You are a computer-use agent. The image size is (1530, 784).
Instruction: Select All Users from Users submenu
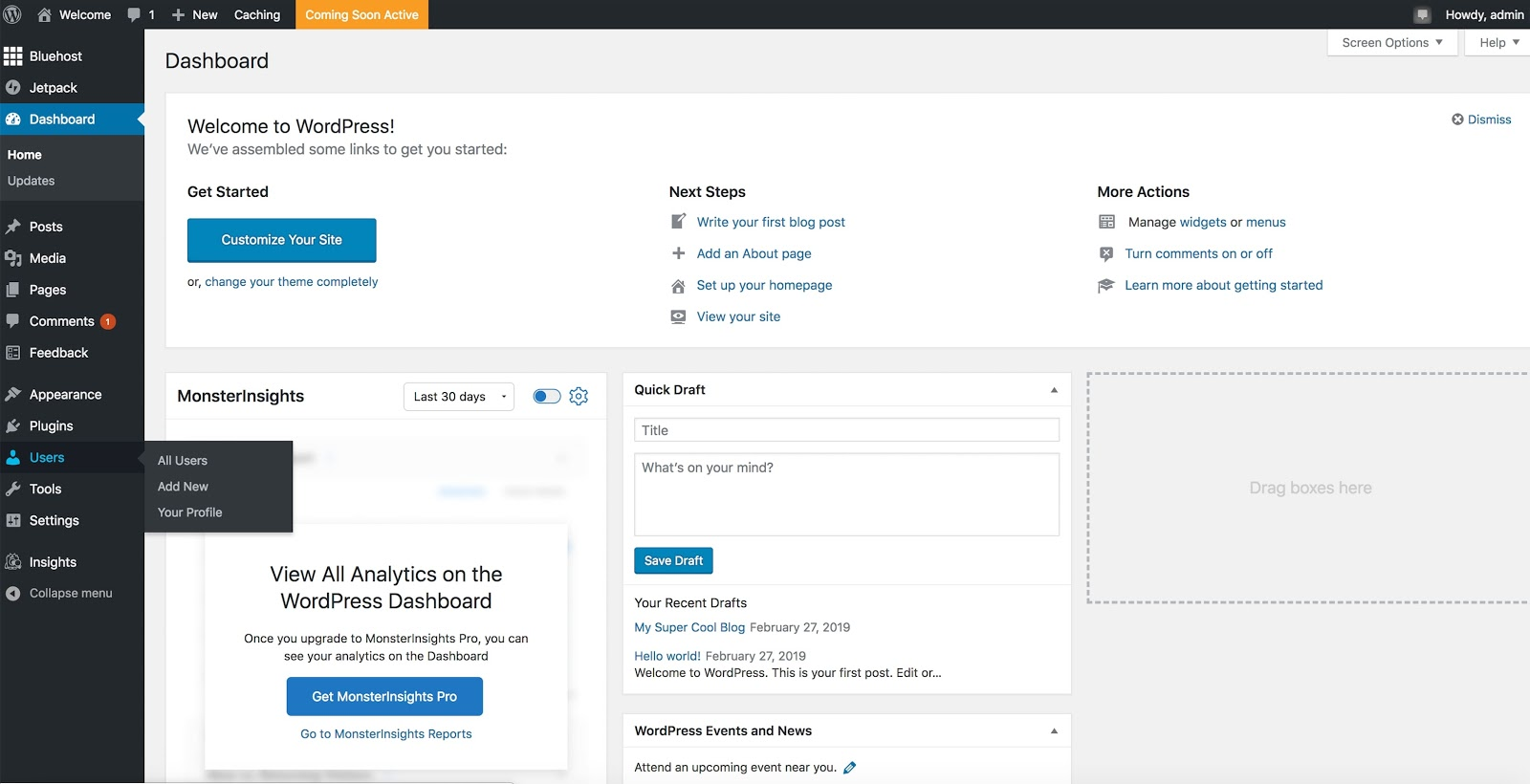point(183,461)
